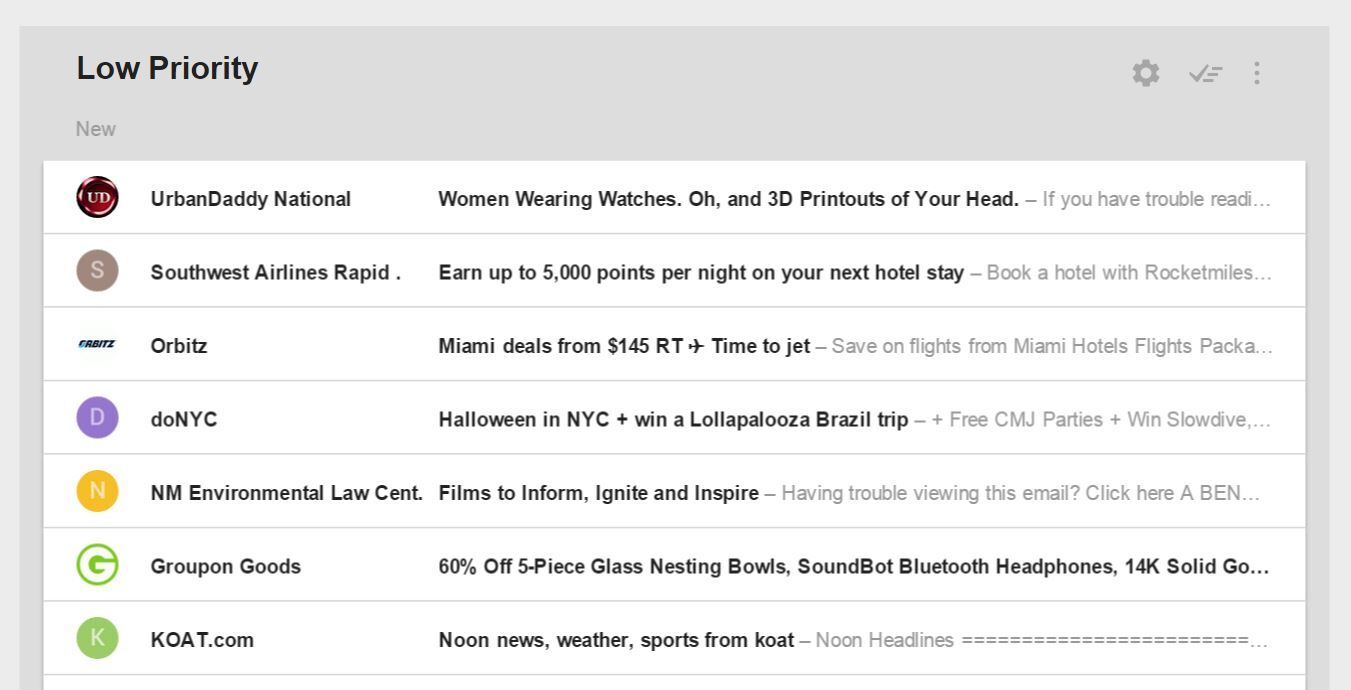Click the Orbitz logo avatar
Screen dimensions: 1351x690
pos(97,345)
